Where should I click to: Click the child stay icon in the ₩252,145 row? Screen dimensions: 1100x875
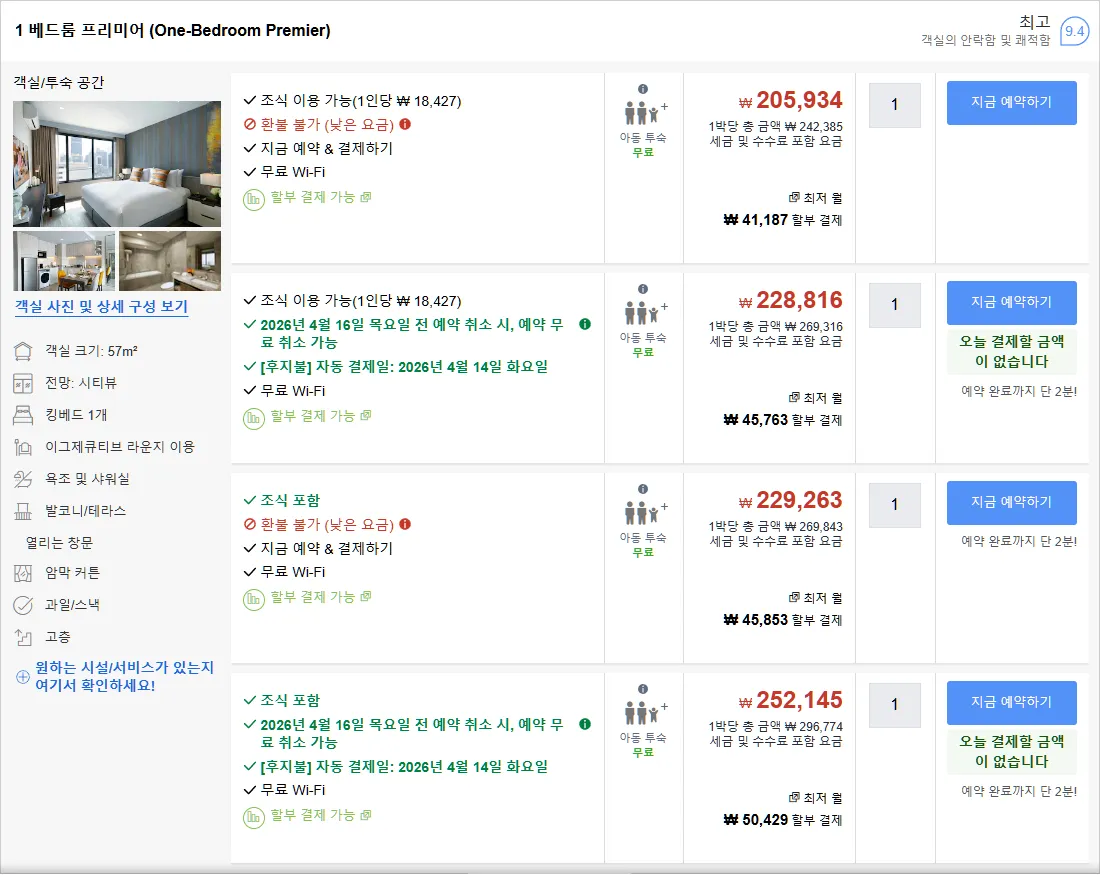tap(645, 712)
